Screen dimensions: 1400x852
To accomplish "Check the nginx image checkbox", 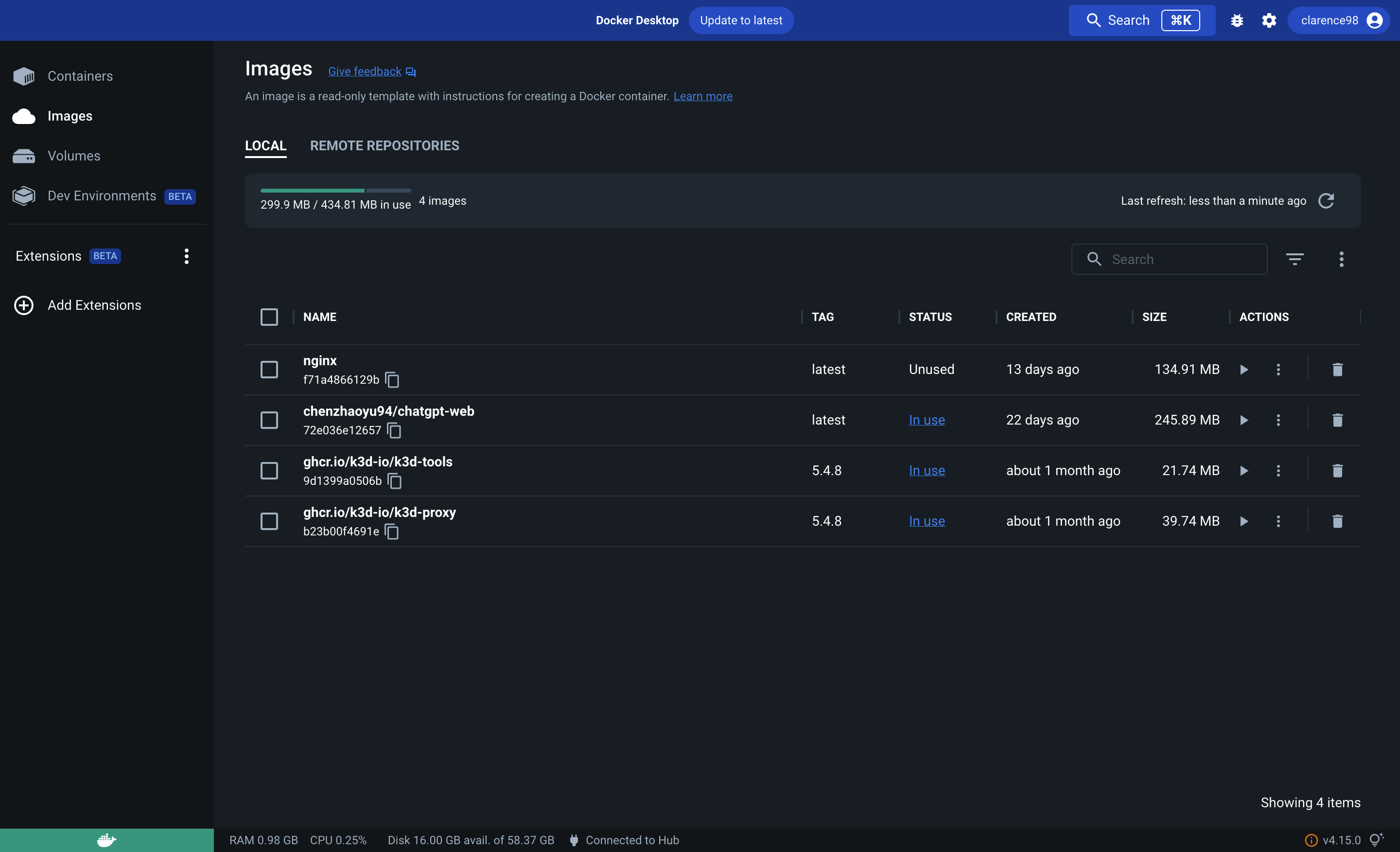I will (269, 370).
